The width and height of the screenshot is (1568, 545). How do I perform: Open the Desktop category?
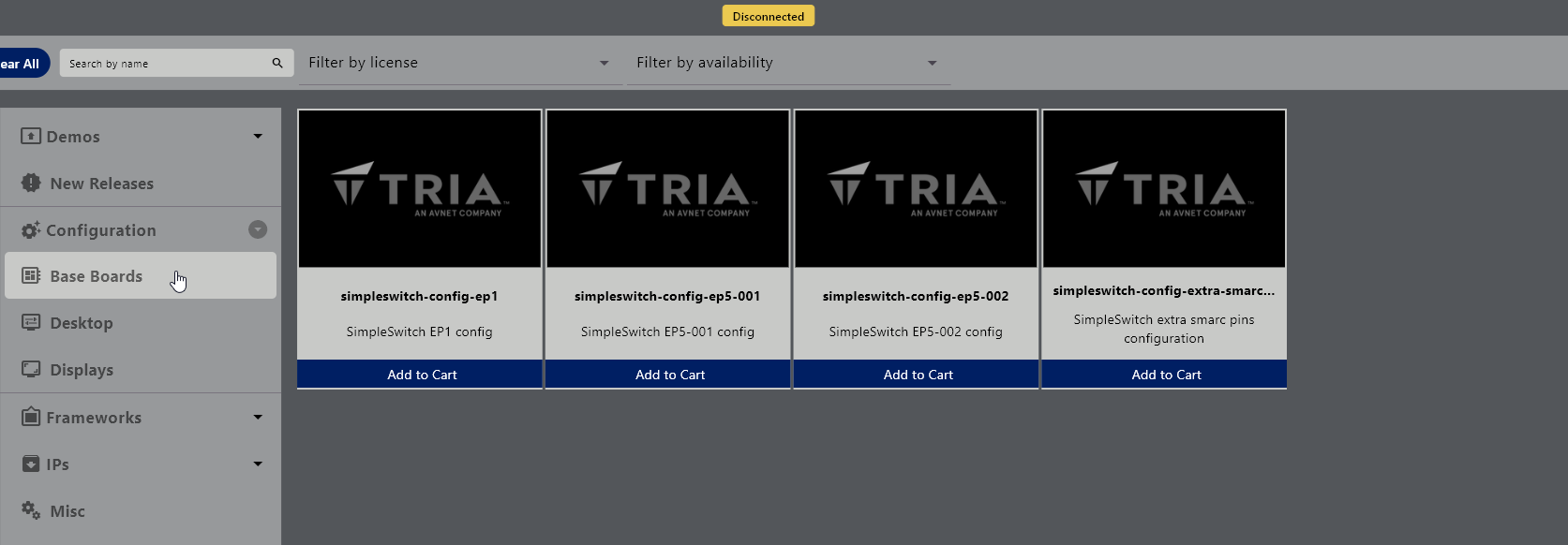point(141,322)
